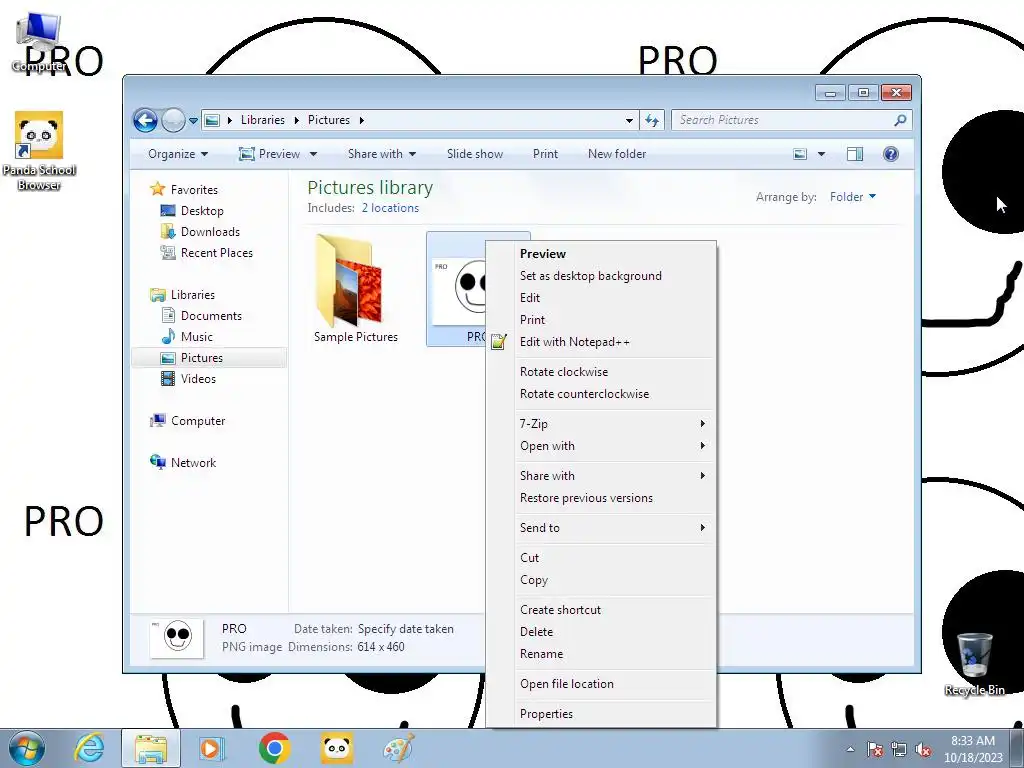This screenshot has height=768, width=1024.
Task: Select Computer in the navigation pane
Action: click(x=198, y=421)
